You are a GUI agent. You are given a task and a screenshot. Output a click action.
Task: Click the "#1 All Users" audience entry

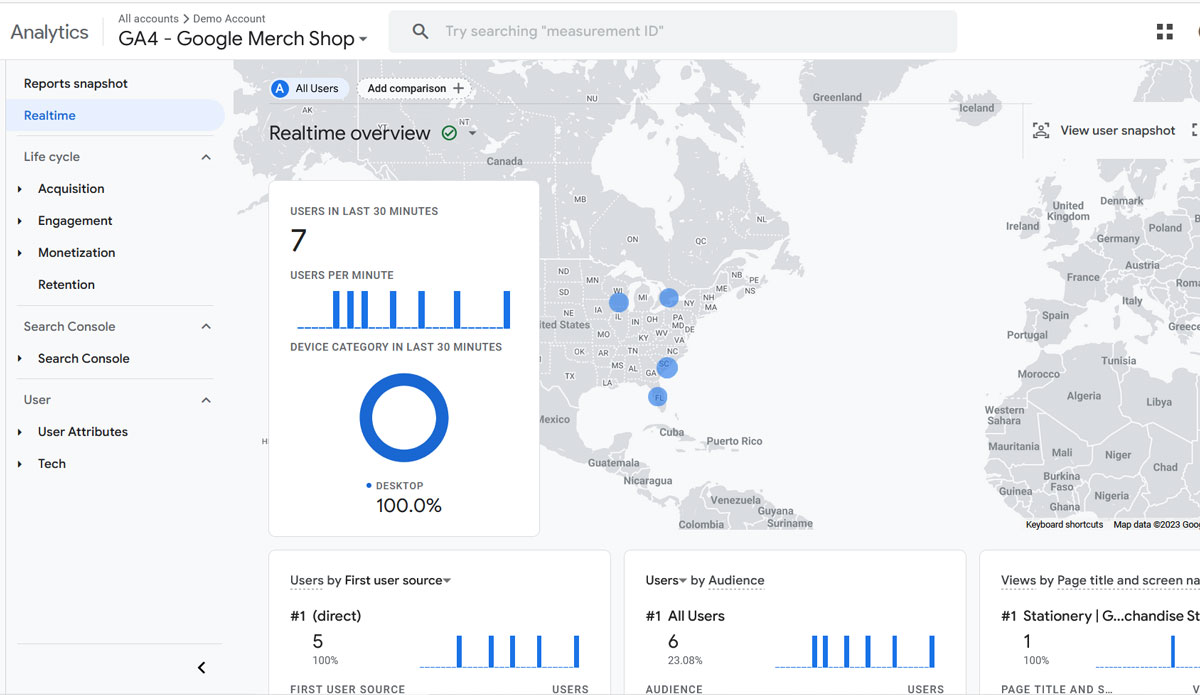click(685, 616)
